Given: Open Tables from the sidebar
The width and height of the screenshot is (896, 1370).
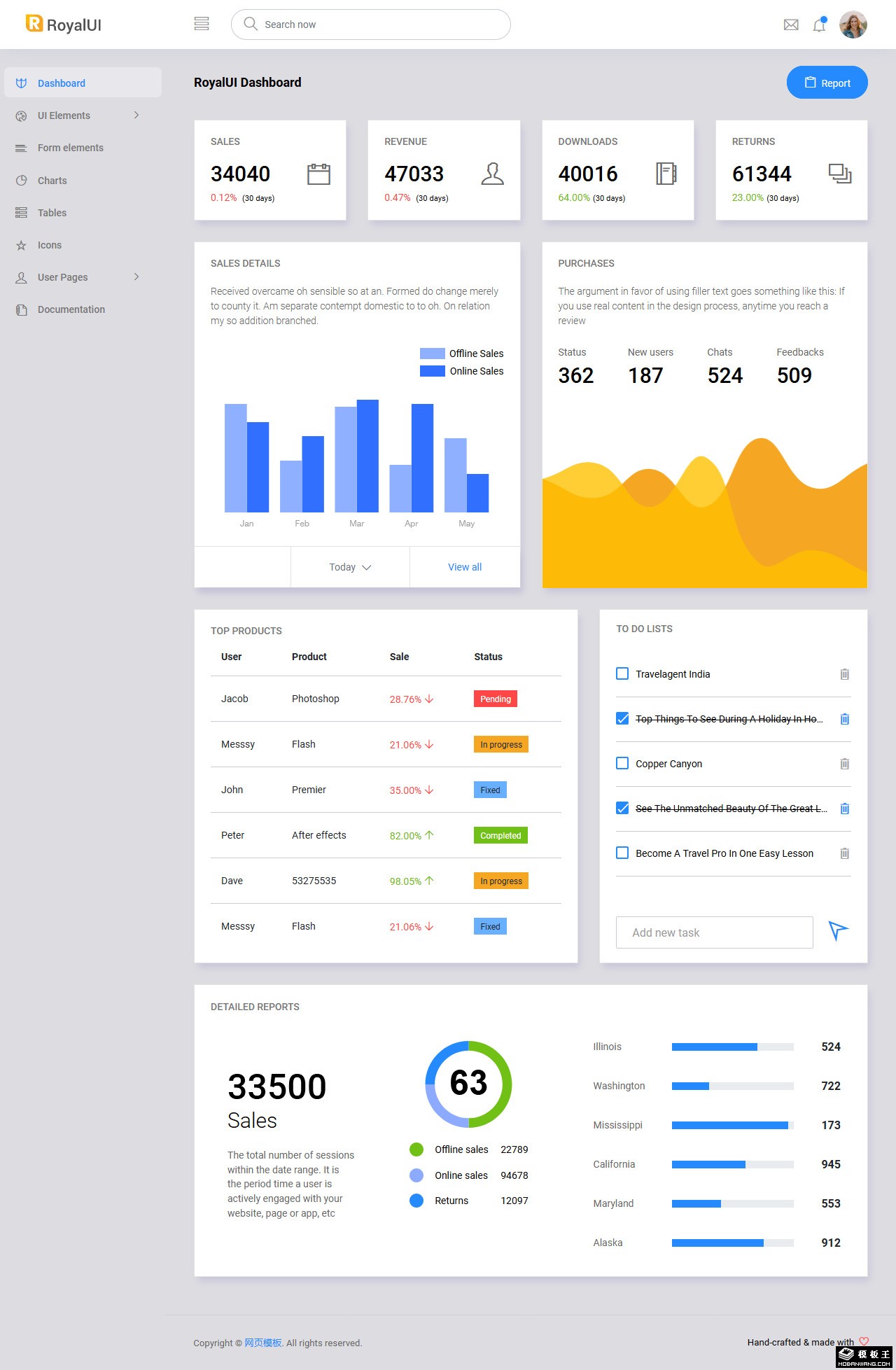Looking at the screenshot, I should click(52, 213).
